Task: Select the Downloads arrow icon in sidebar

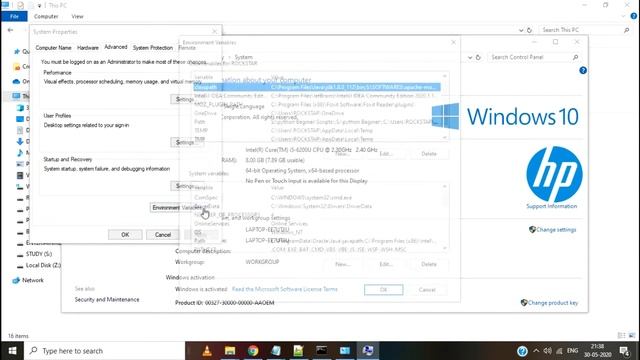Action: [x=20, y=141]
